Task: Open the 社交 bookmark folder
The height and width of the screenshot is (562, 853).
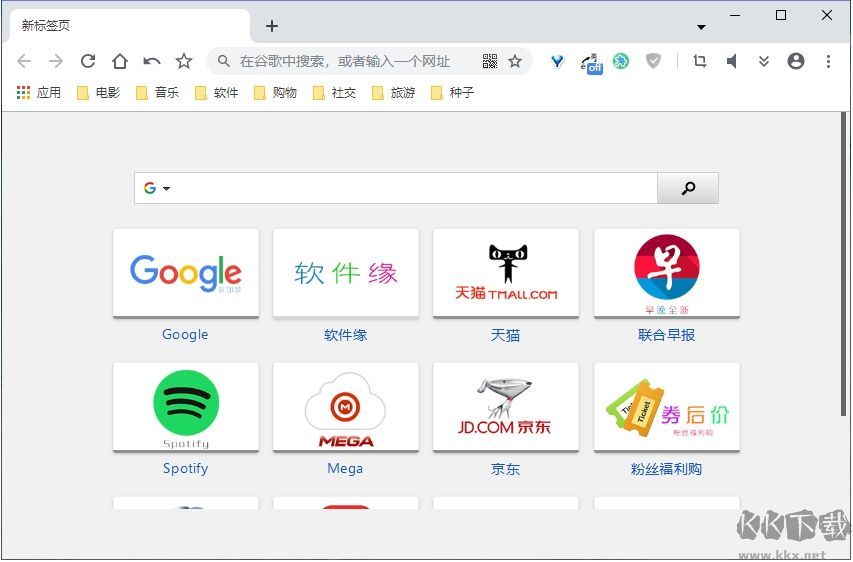Action: tap(334, 92)
